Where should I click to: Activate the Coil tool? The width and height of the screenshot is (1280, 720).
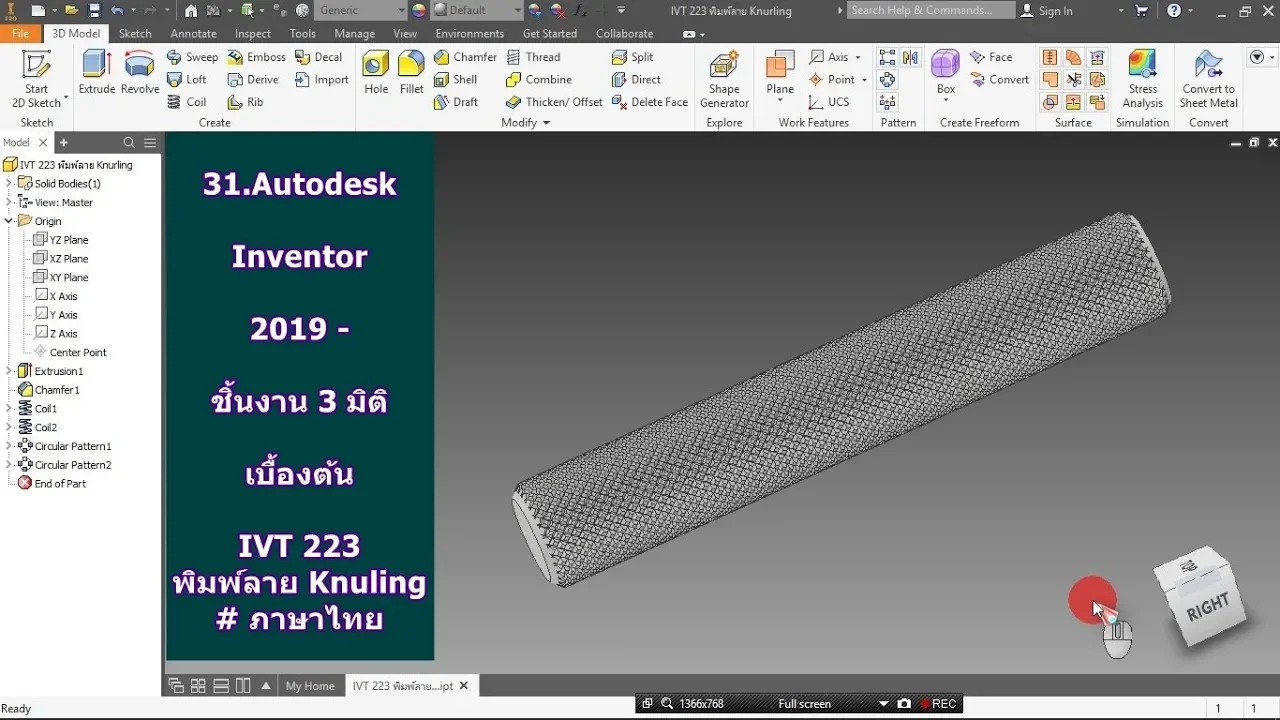[x=187, y=102]
